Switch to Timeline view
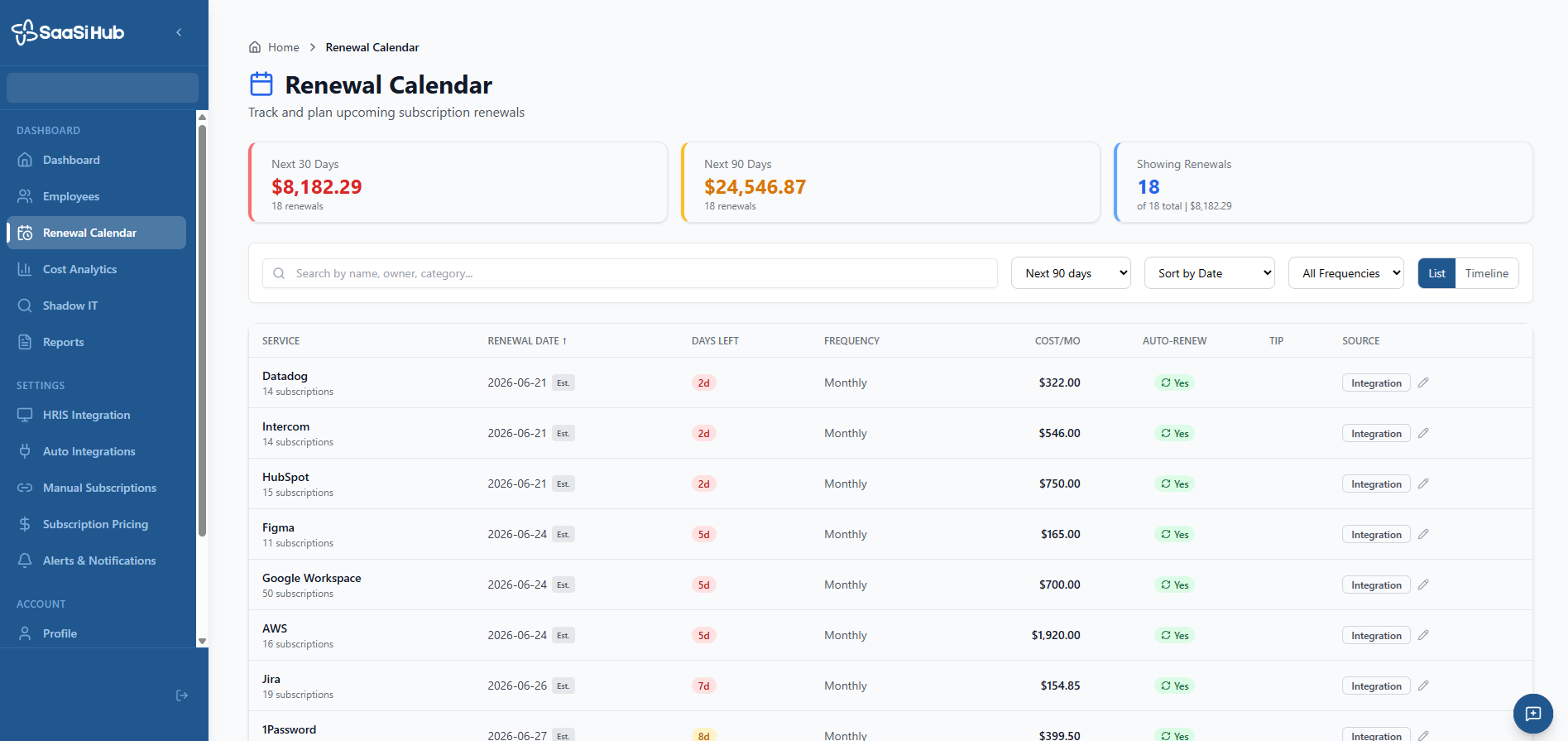 click(x=1486, y=273)
